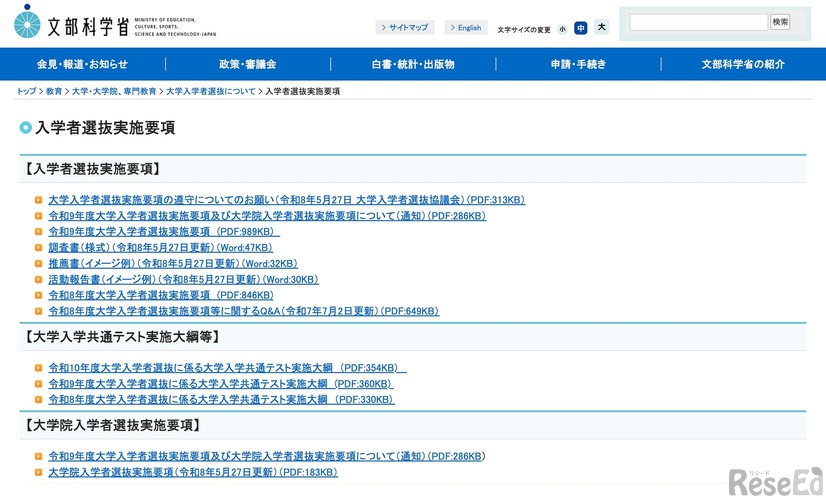Open the 286KB 通知 PDF under 大学院入学者選抜実施要項
The height and width of the screenshot is (498, 826).
(x=267, y=456)
